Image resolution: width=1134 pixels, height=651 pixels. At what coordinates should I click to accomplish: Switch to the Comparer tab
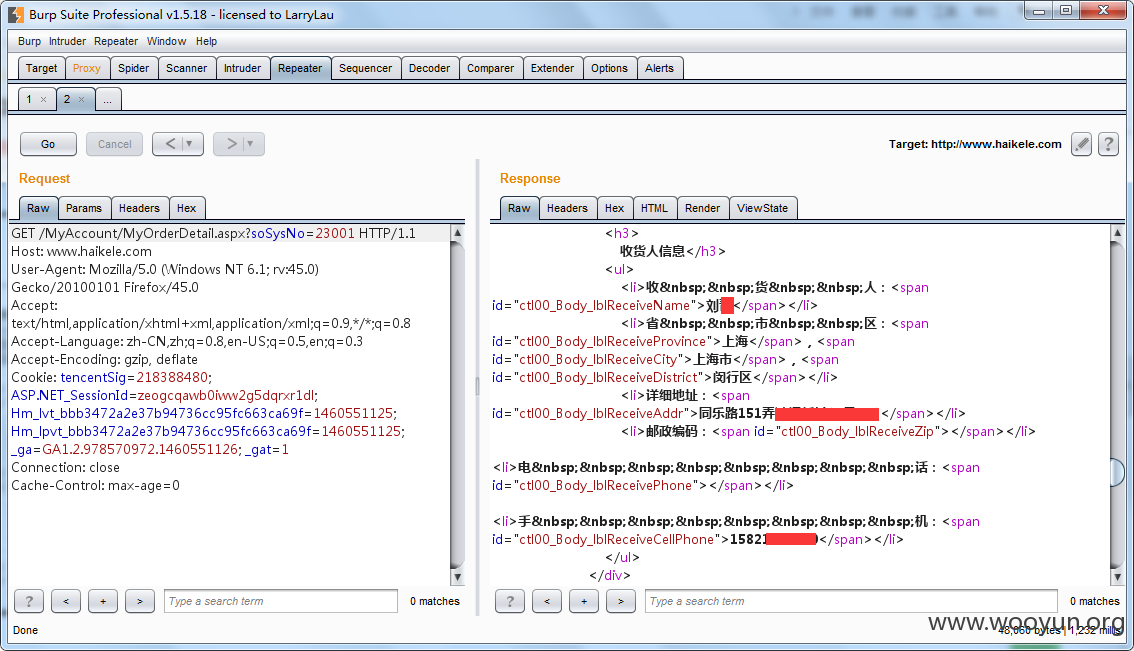(490, 68)
